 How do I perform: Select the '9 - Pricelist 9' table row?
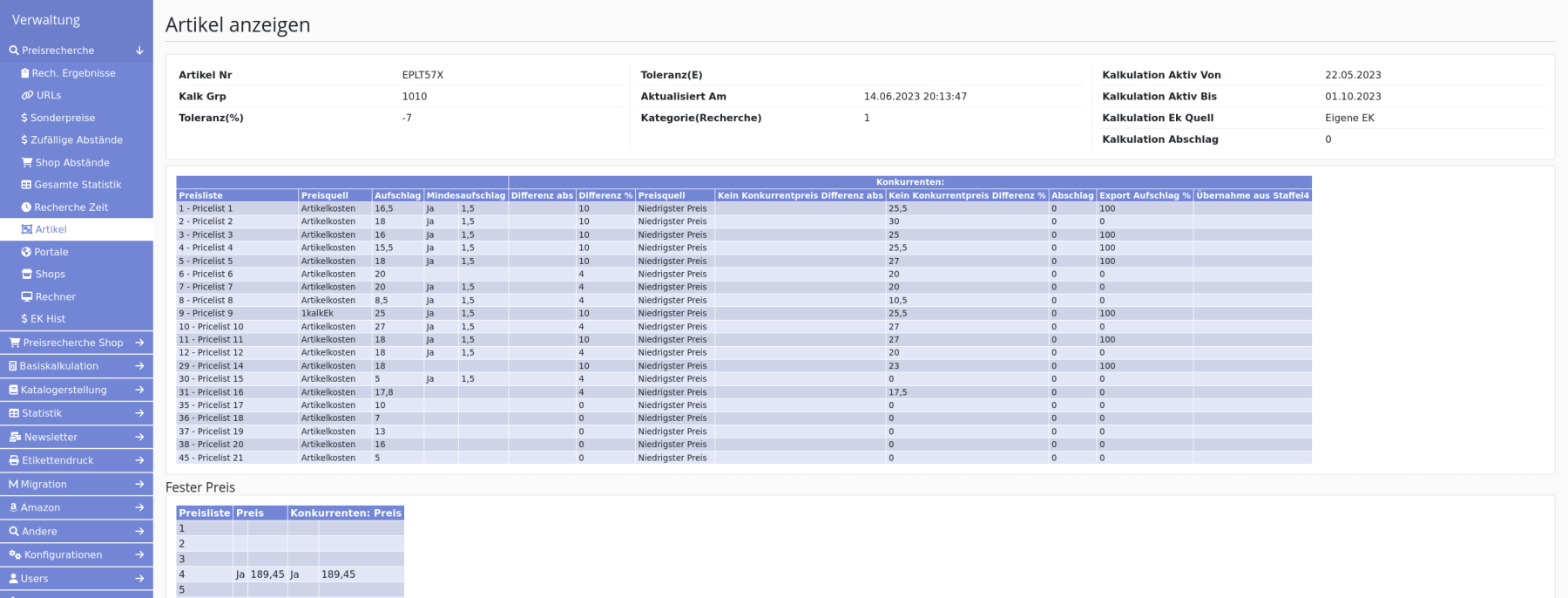click(206, 313)
